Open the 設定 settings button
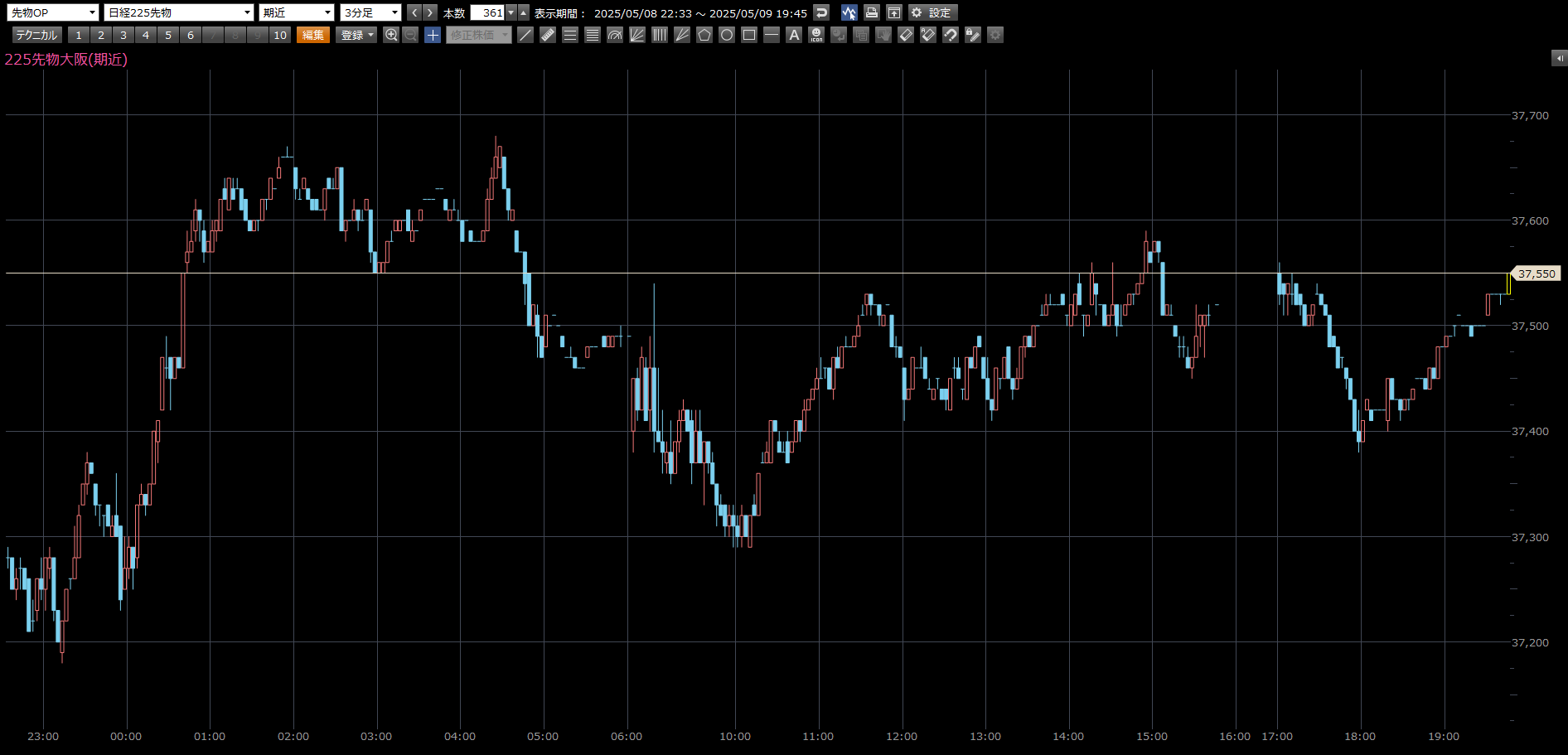1568x755 pixels. [x=932, y=12]
